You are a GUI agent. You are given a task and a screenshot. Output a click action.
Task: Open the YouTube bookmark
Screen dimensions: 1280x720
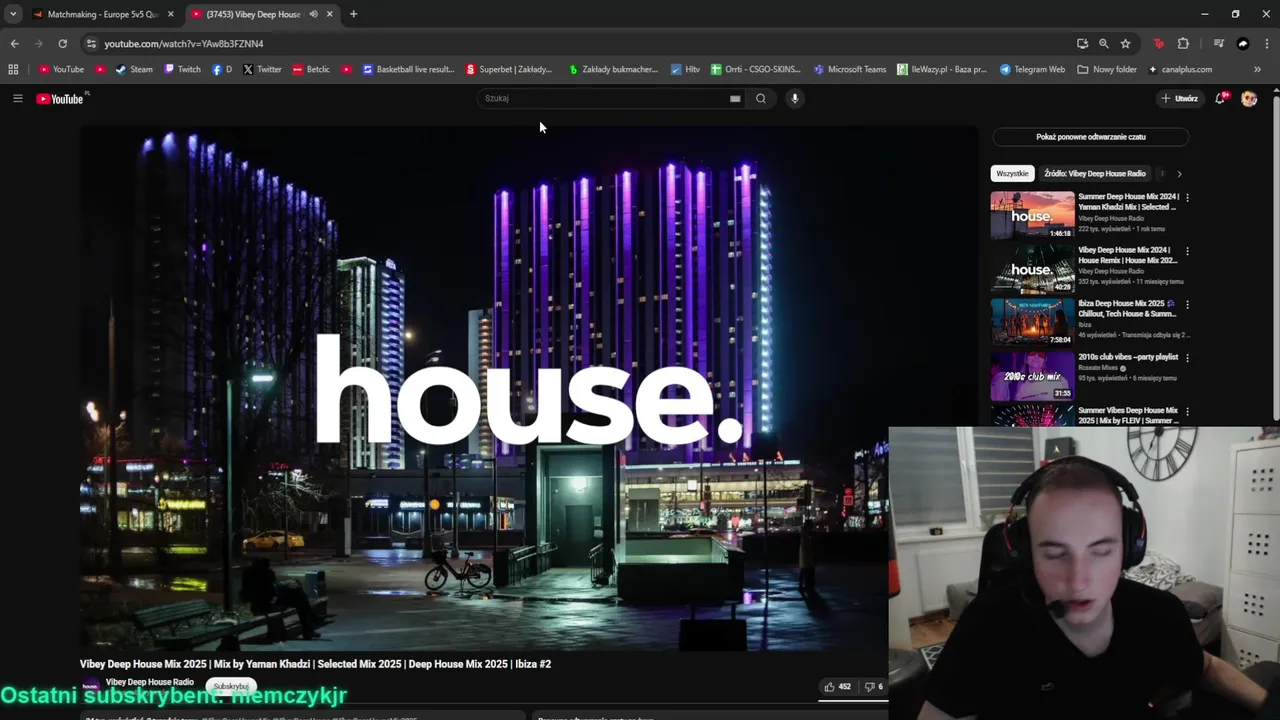click(x=62, y=70)
